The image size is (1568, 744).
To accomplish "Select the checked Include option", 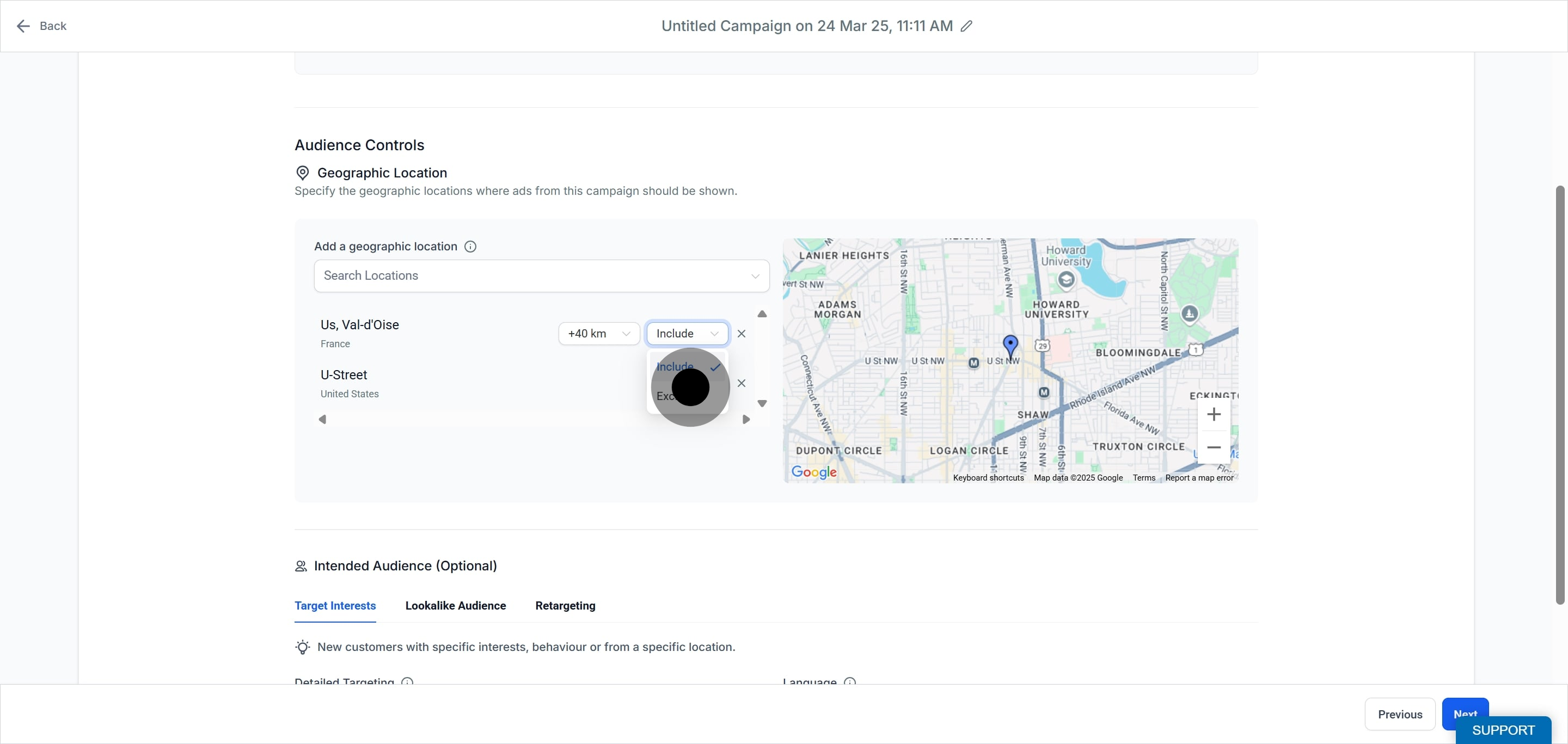I will 687,367.
